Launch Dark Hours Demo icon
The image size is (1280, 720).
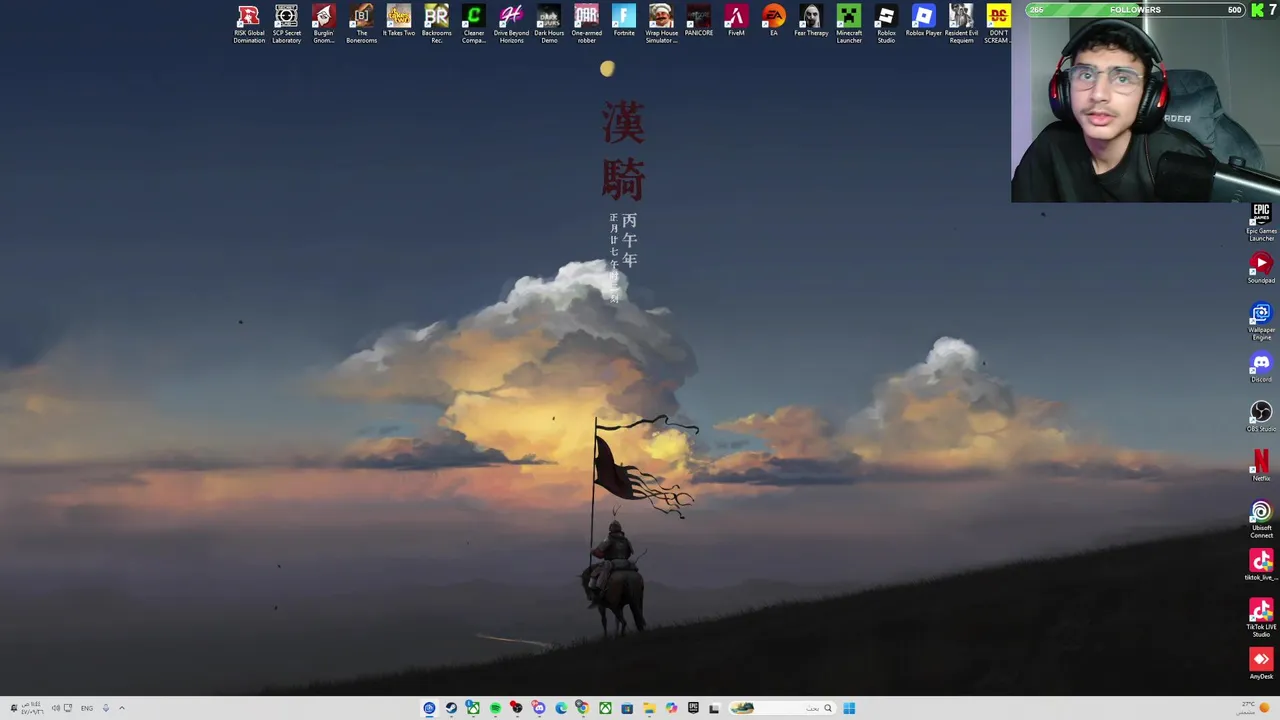coord(549,24)
